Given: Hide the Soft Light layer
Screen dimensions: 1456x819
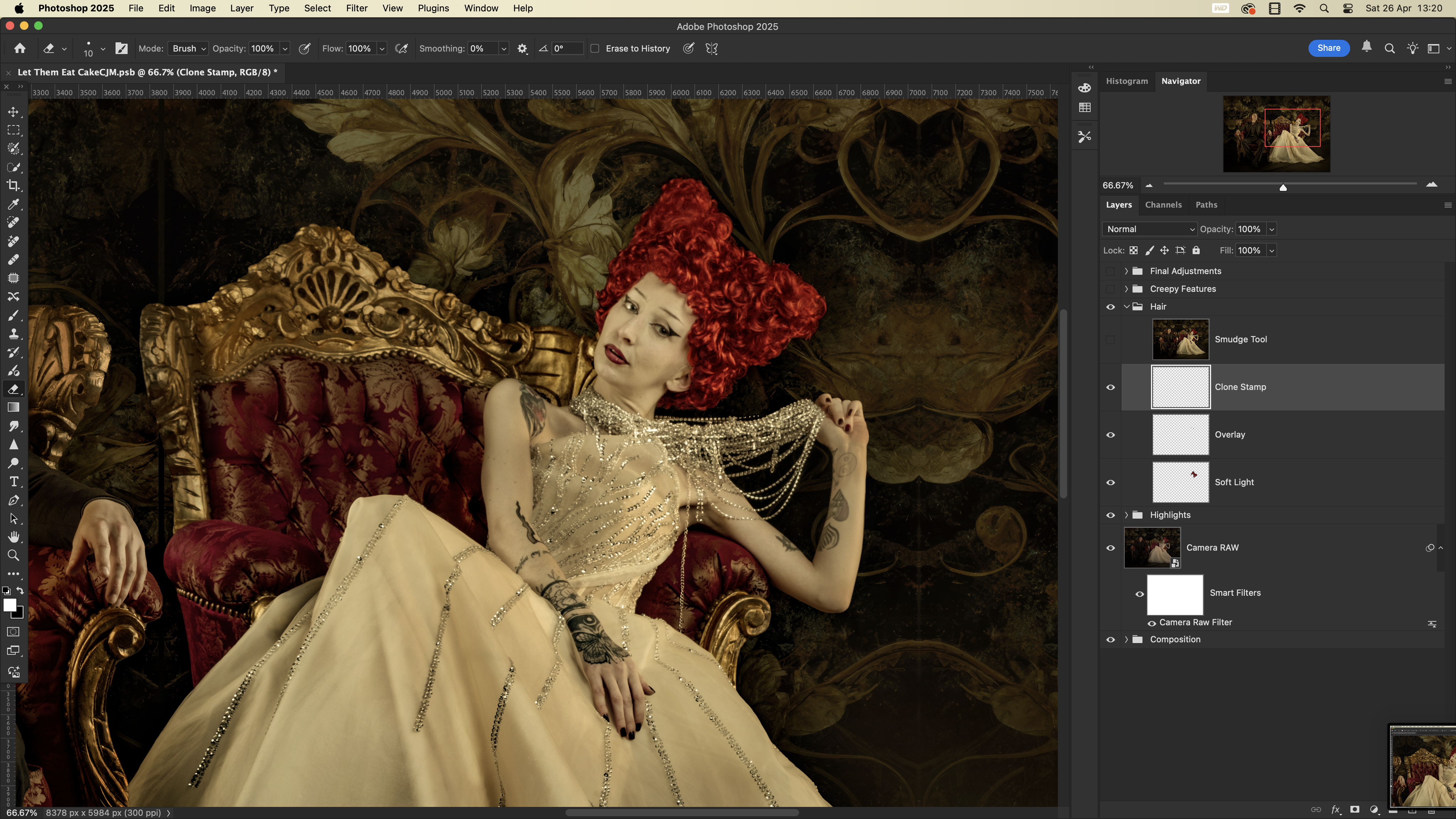Looking at the screenshot, I should (x=1110, y=482).
